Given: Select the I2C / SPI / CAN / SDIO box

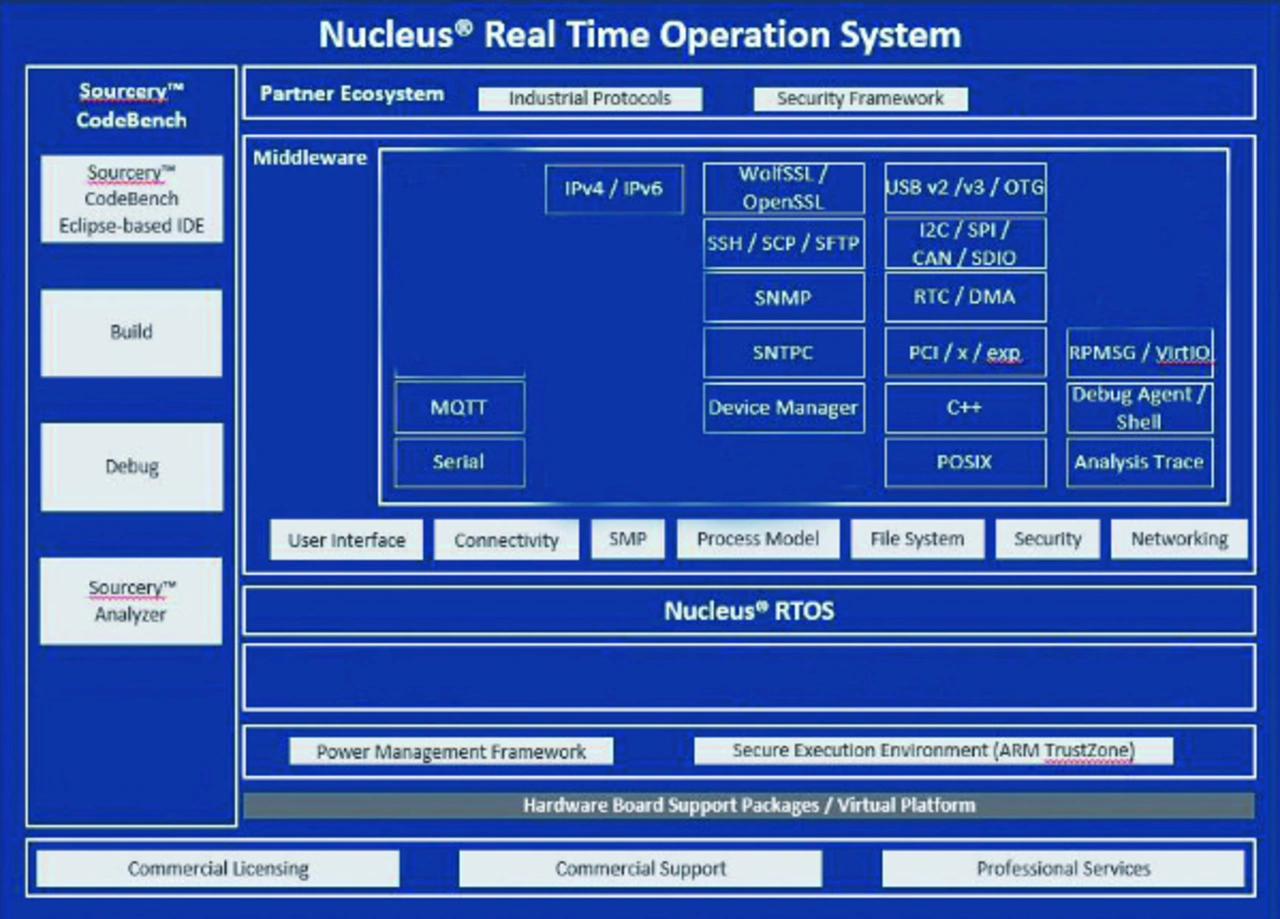Looking at the screenshot, I should point(965,243).
